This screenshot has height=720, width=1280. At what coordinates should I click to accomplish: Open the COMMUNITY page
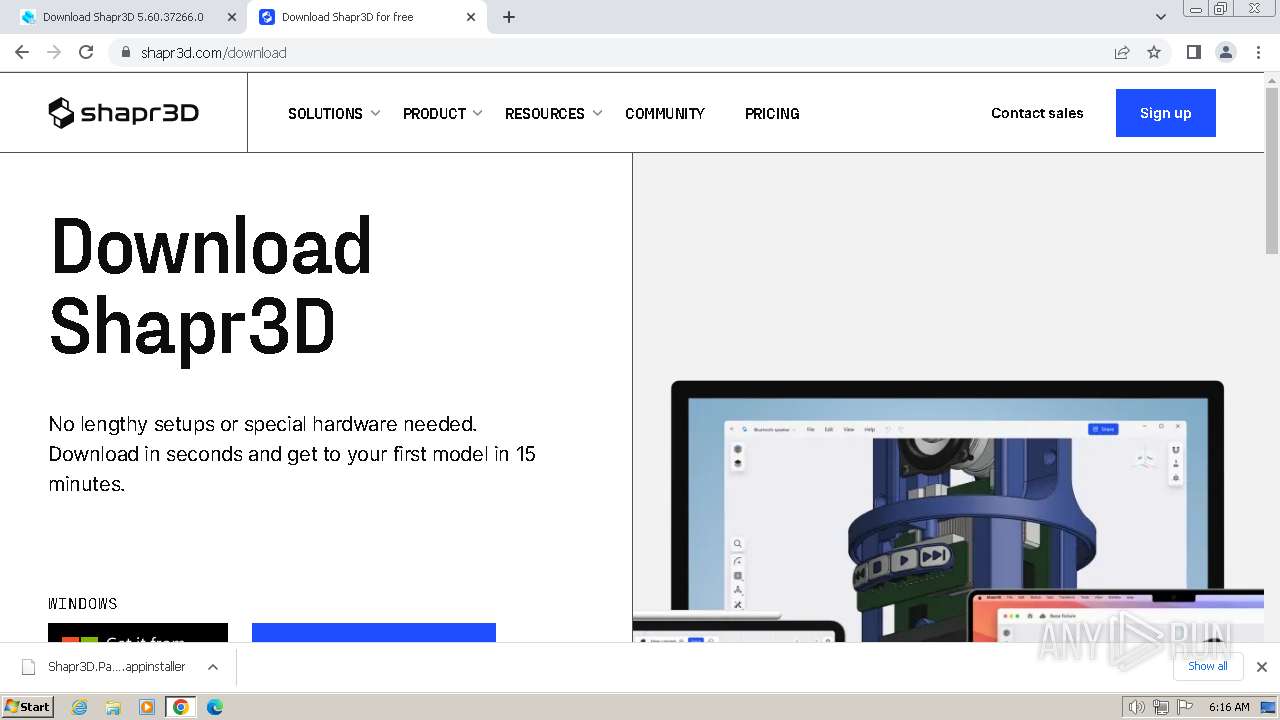pyautogui.click(x=665, y=113)
